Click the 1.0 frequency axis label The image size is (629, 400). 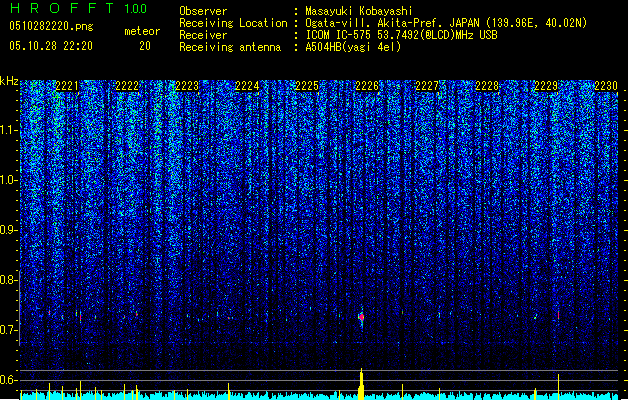tap(9, 180)
